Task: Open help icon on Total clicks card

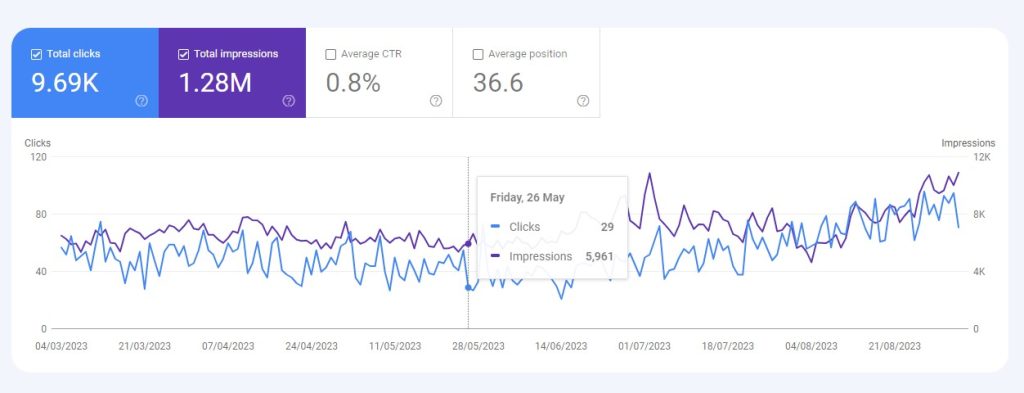Action: pos(142,101)
